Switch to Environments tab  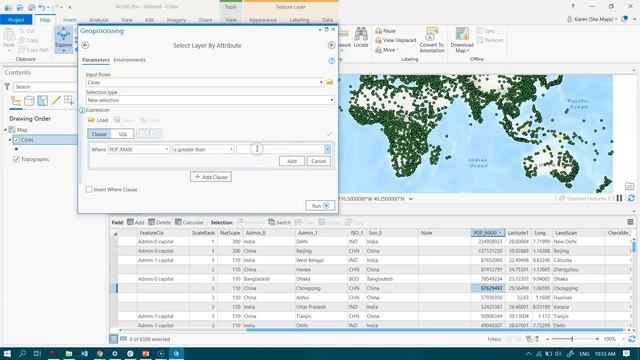click(x=129, y=60)
